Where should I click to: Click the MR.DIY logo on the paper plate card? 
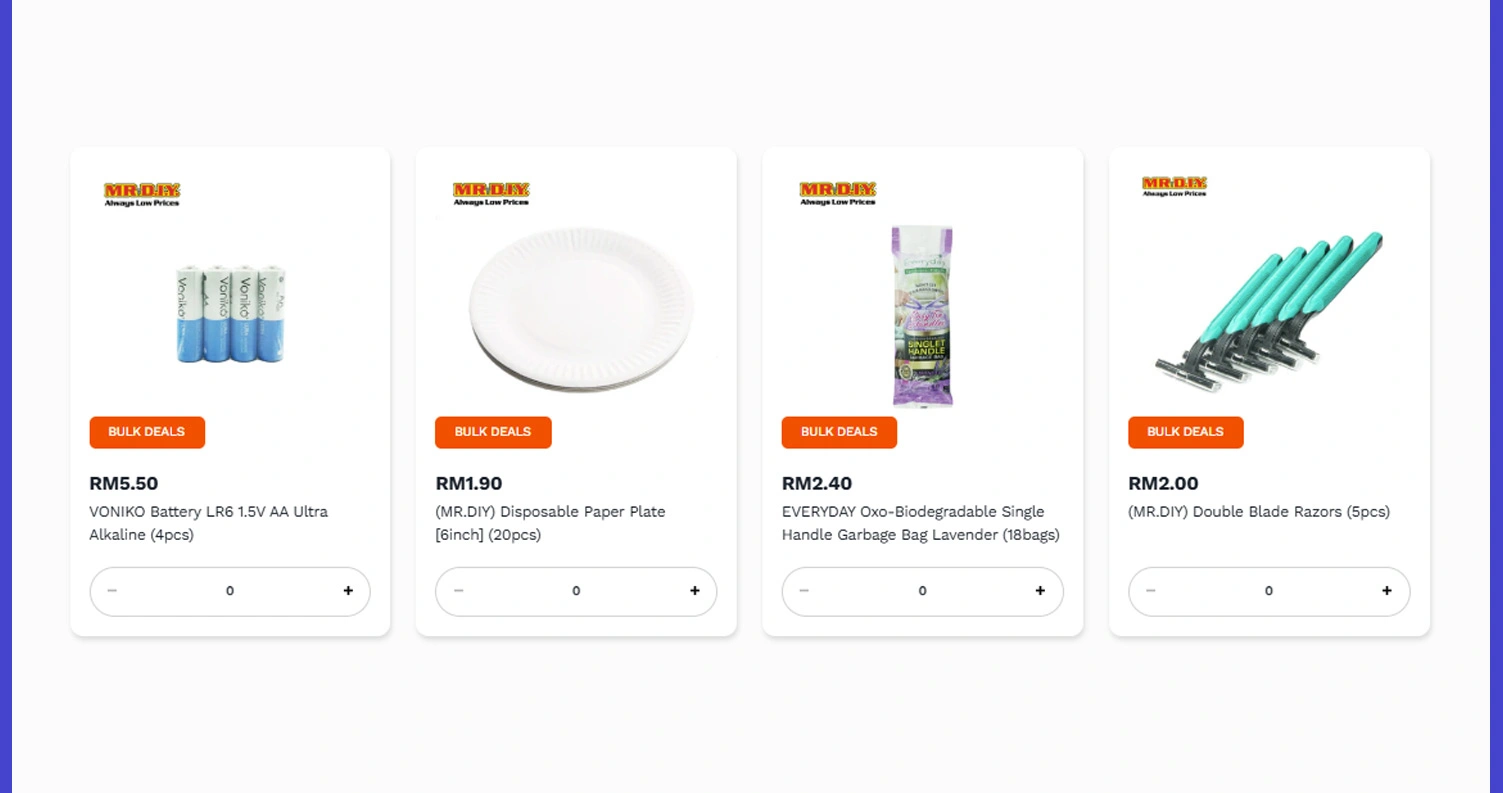coord(490,192)
